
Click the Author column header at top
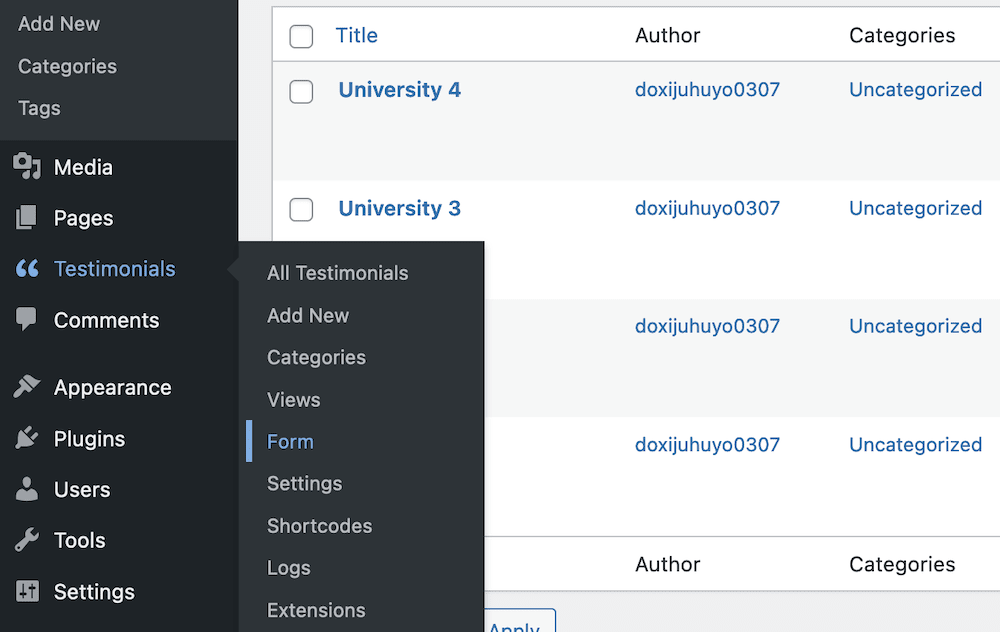667,35
